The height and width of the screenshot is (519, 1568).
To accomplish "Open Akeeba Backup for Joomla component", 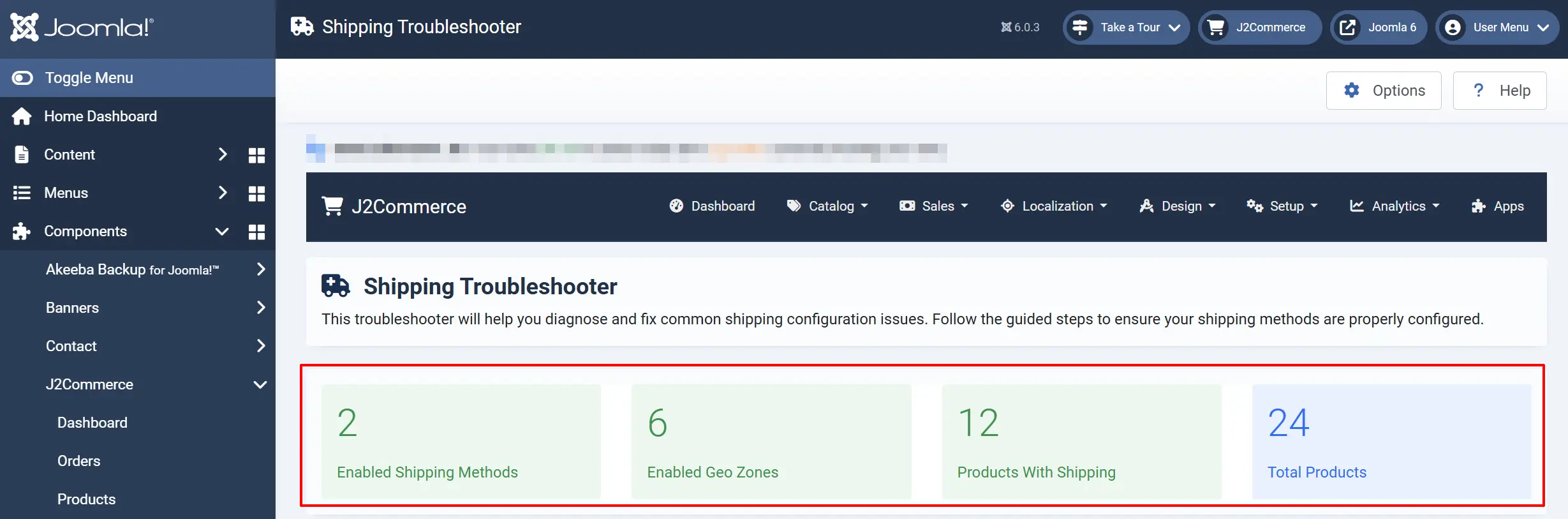I will (x=132, y=269).
